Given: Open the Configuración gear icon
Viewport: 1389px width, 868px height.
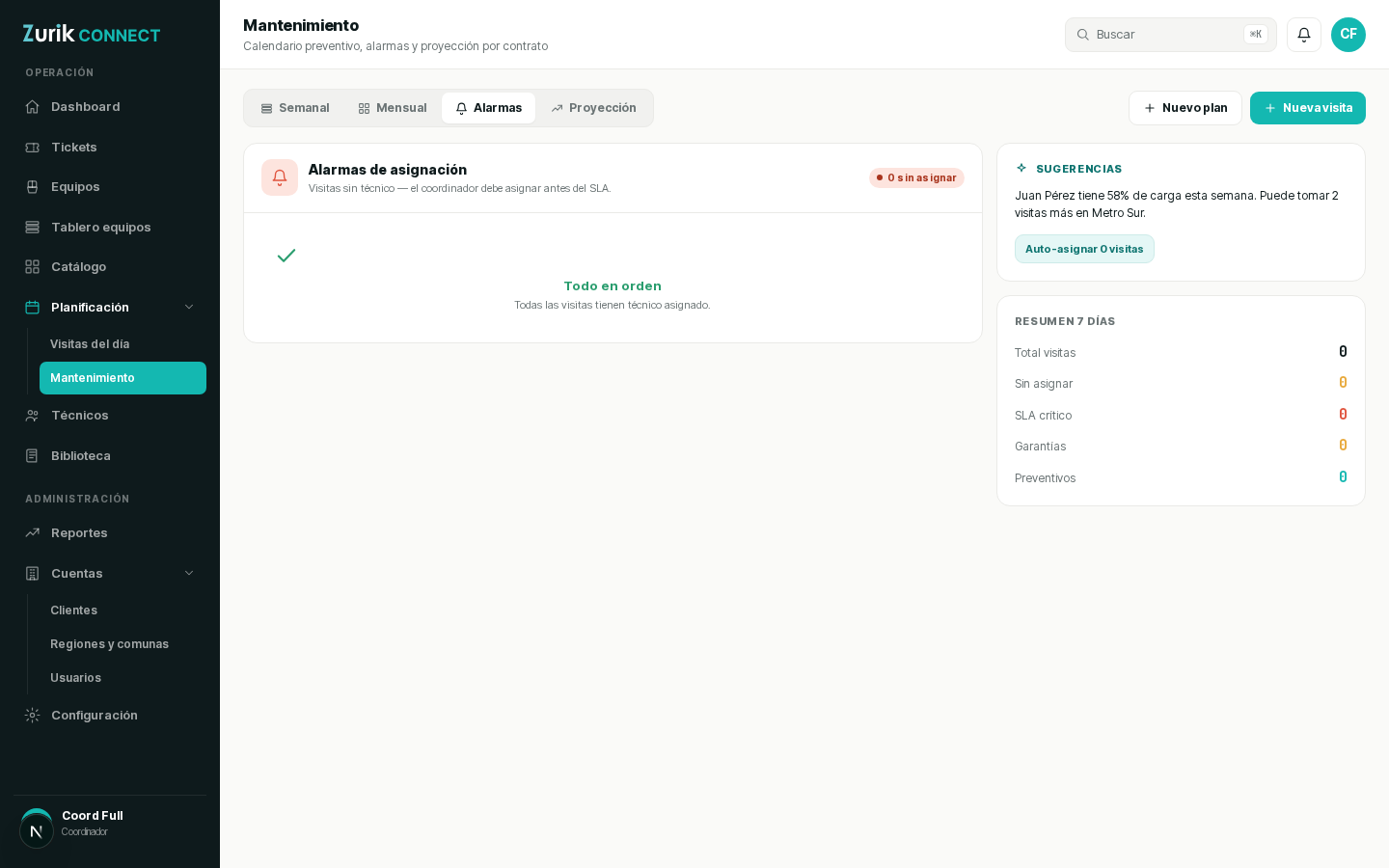Looking at the screenshot, I should click(33, 716).
